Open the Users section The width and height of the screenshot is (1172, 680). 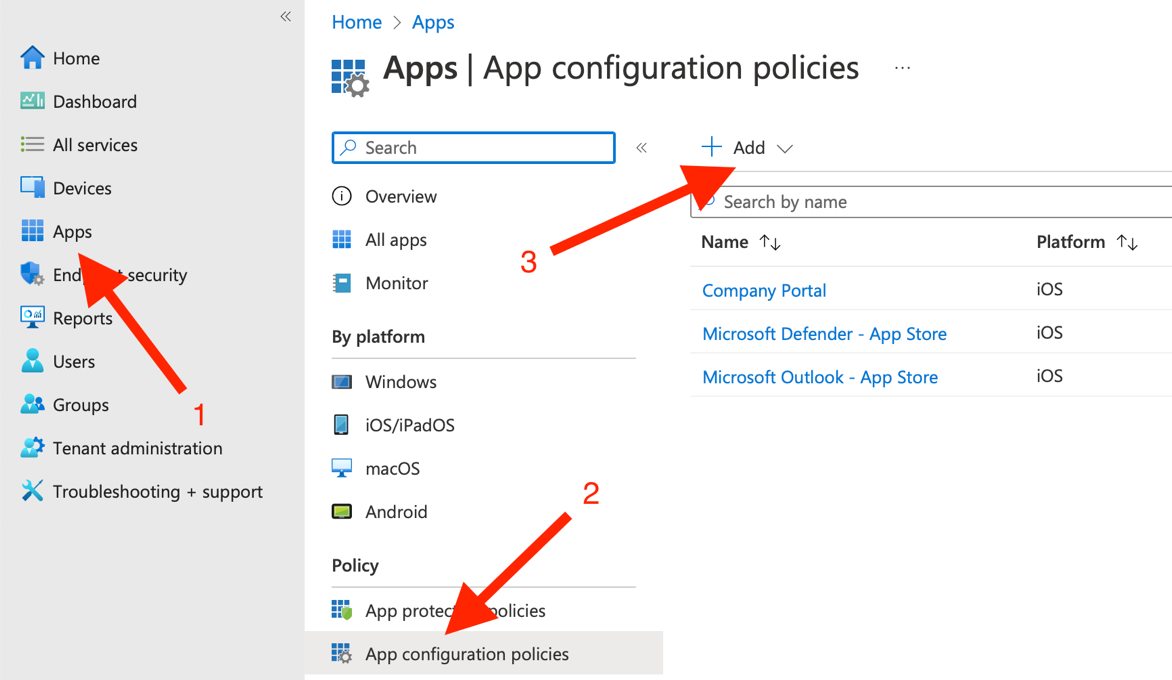[x=74, y=362]
